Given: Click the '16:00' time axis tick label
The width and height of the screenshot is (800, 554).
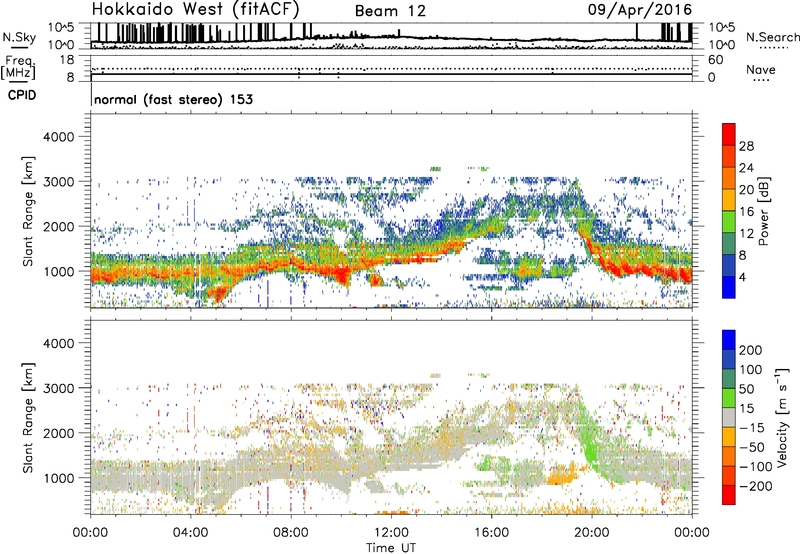Looking at the screenshot, I should [x=491, y=533].
